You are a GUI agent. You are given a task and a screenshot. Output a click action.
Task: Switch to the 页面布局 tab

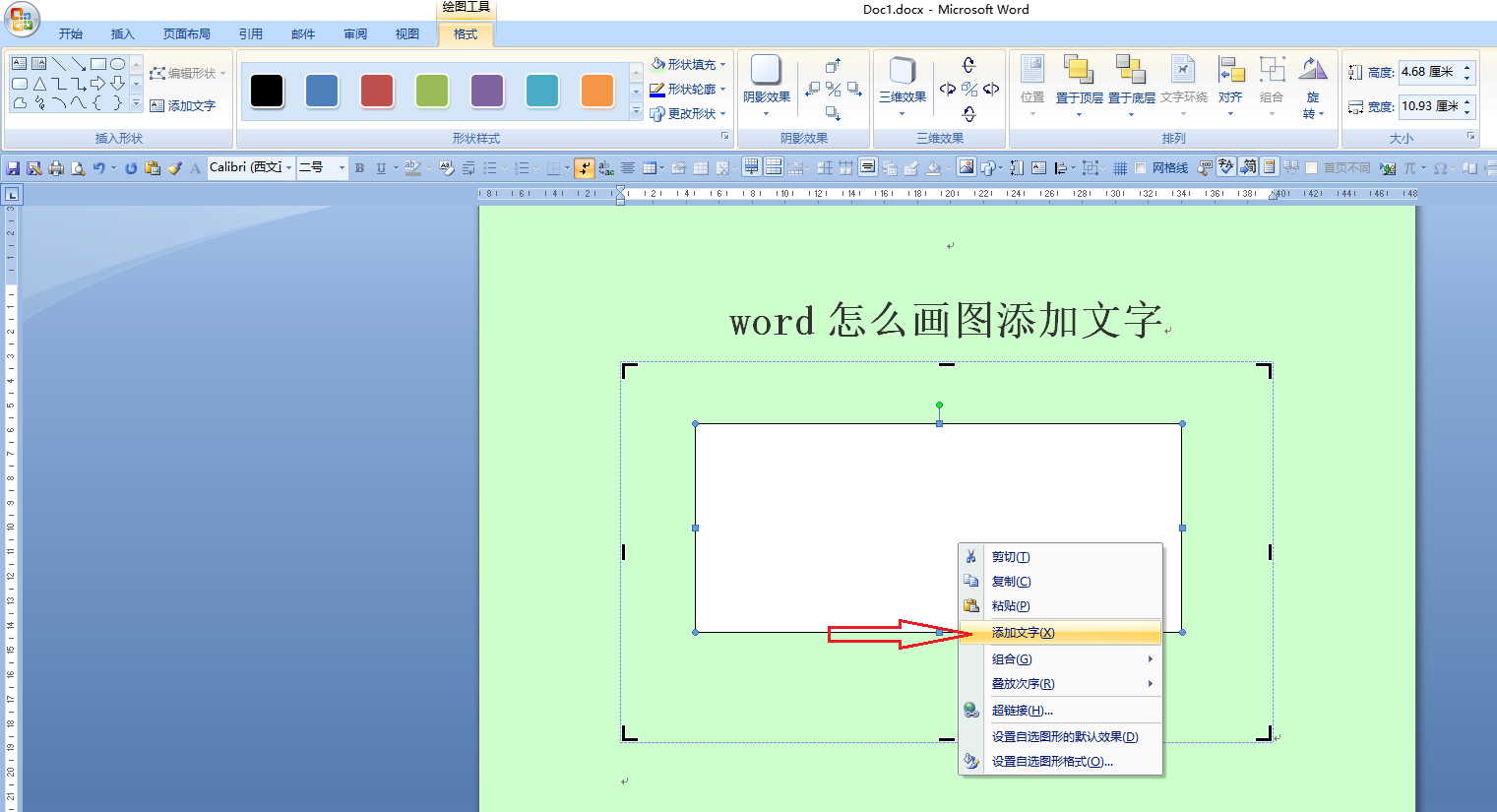click(x=187, y=34)
